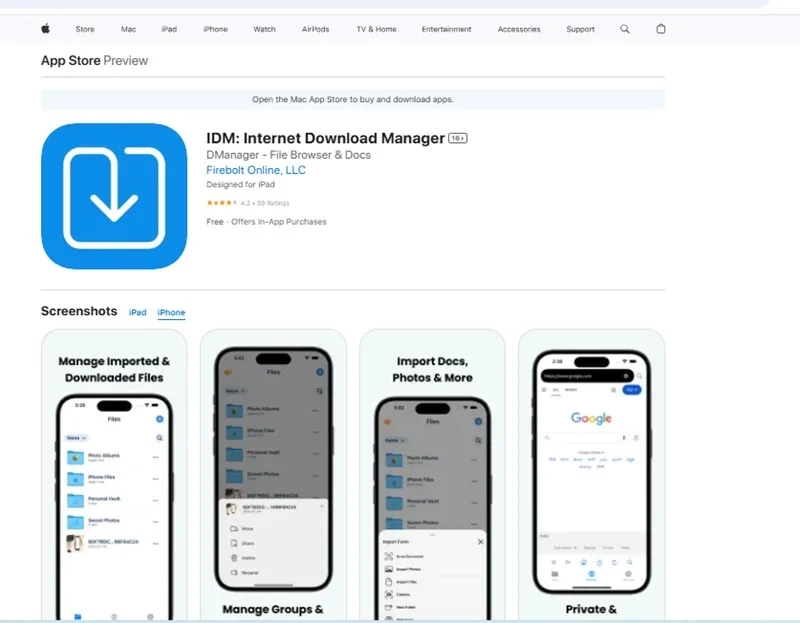
Task: Click the App Store heading link
Action: (x=70, y=60)
